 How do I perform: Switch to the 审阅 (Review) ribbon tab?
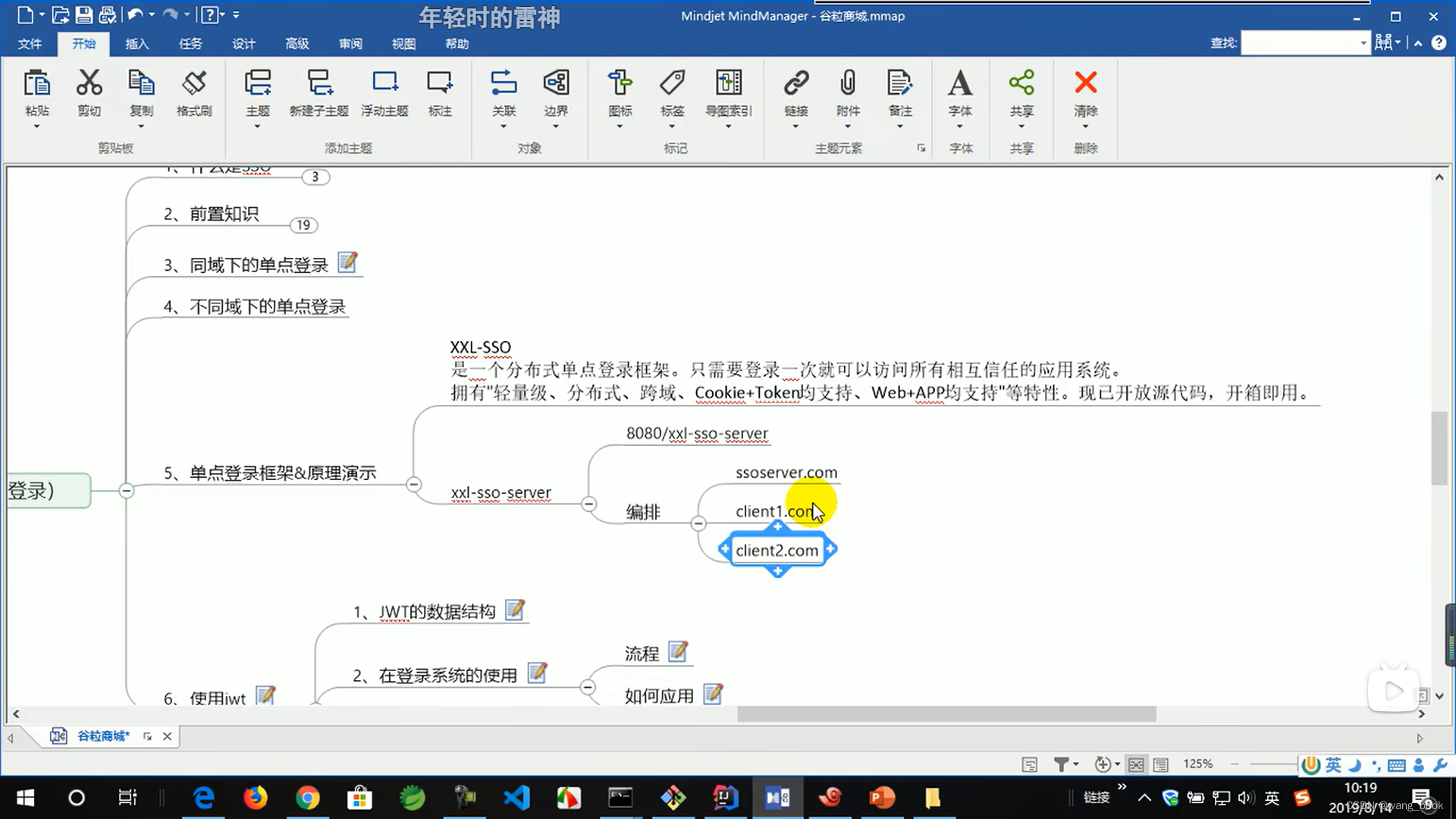350,43
